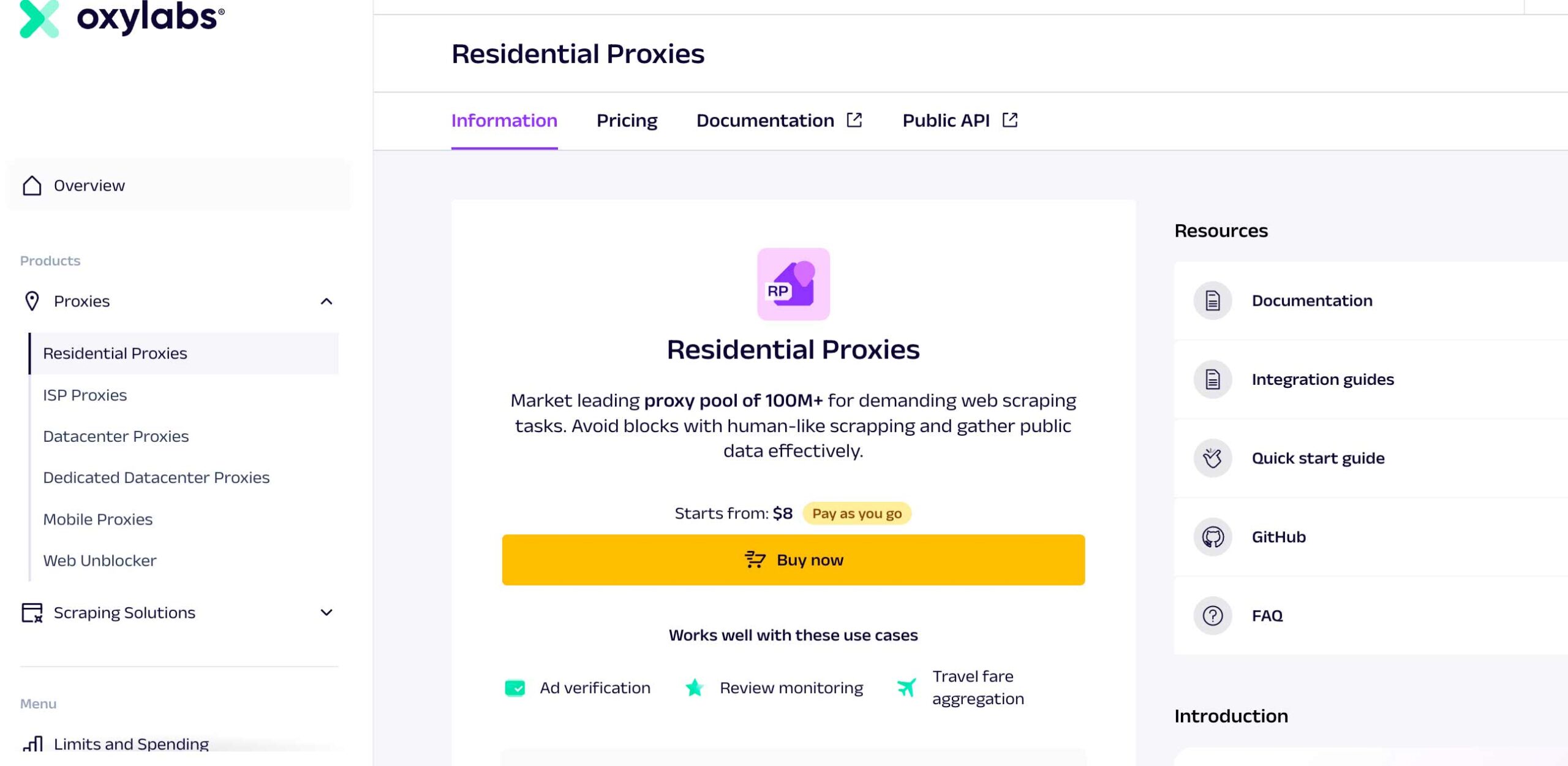Click the Oxylabs logo
1568x766 pixels.
[x=122, y=17]
